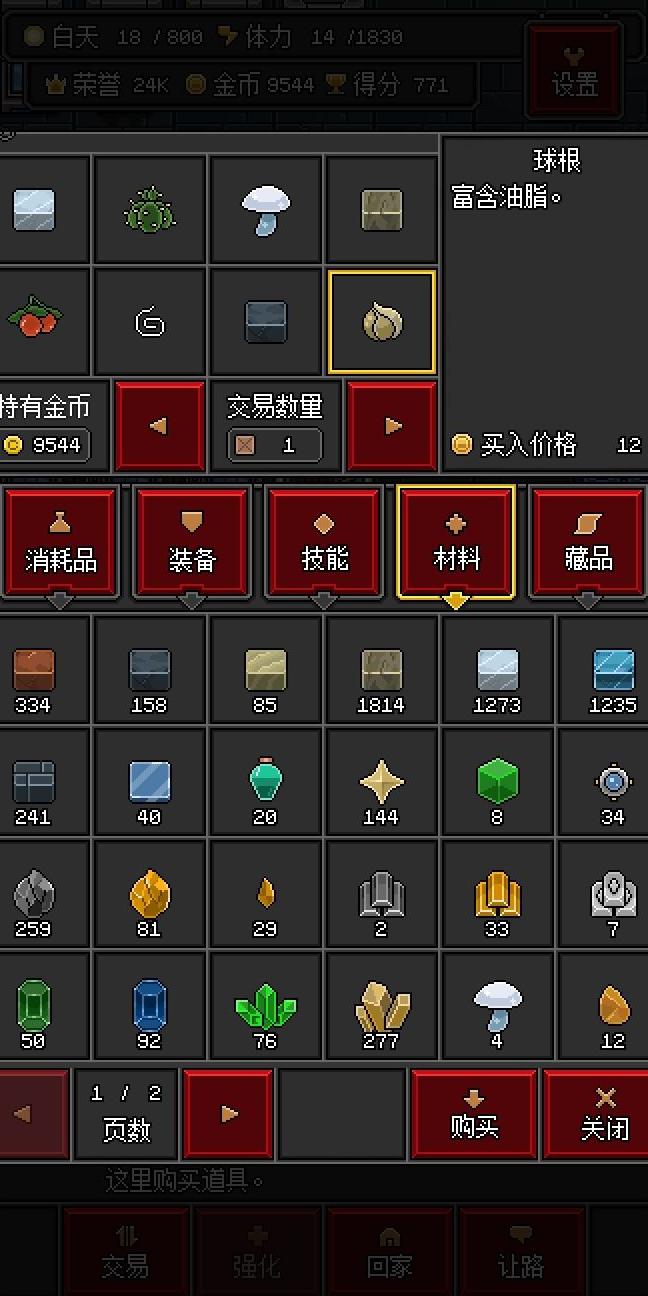Go to next inventory page arrow
648x1296 pixels.
click(x=229, y=1113)
